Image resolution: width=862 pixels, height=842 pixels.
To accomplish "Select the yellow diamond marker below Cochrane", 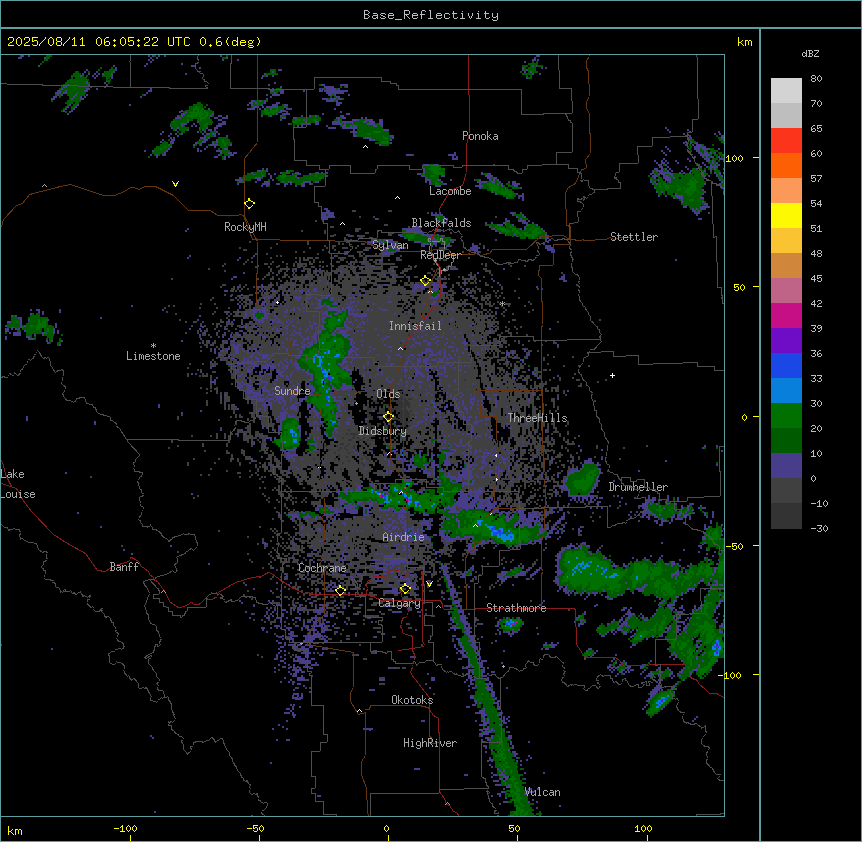I will [340, 591].
